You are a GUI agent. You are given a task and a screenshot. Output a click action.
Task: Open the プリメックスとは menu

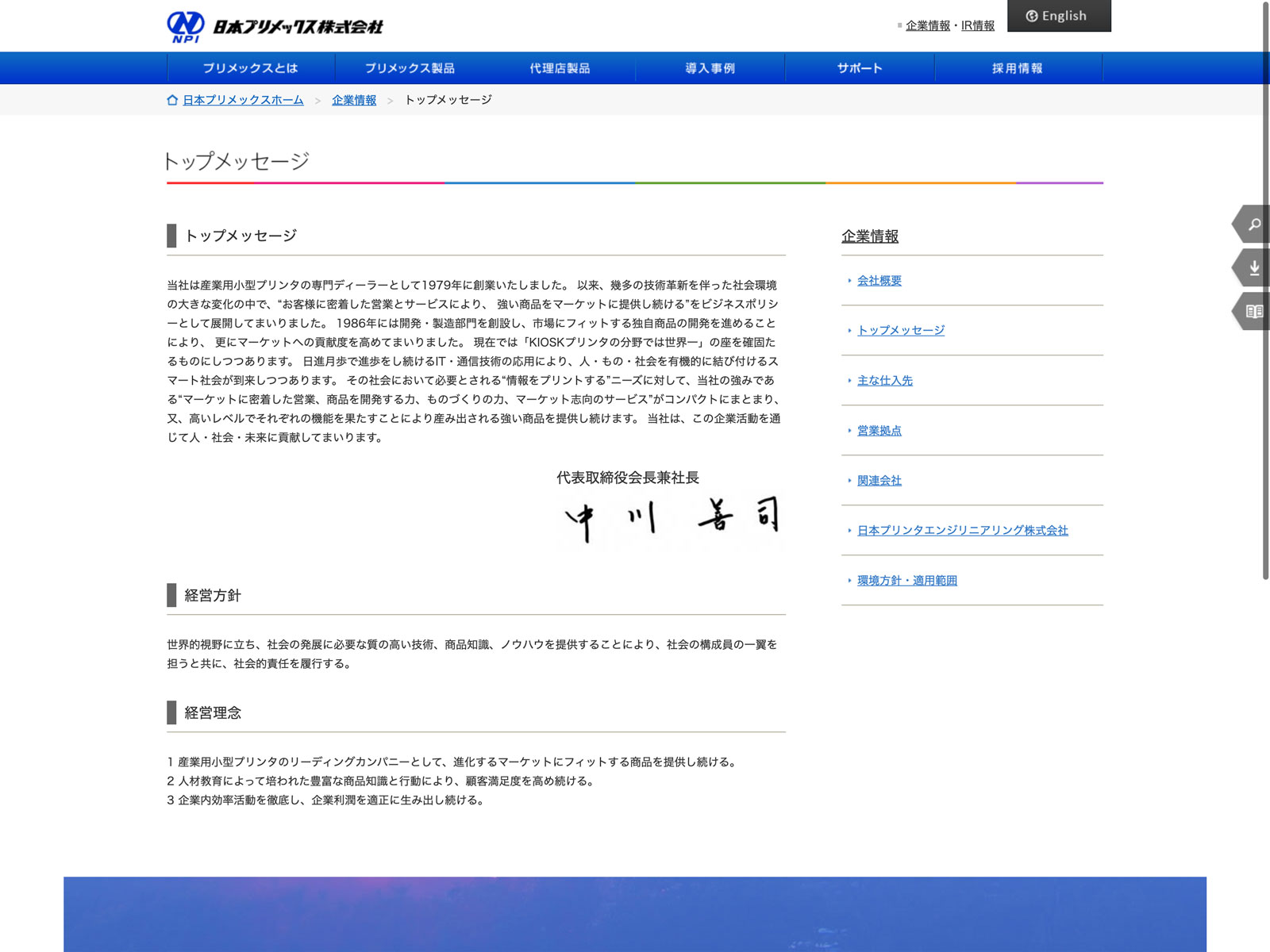250,68
